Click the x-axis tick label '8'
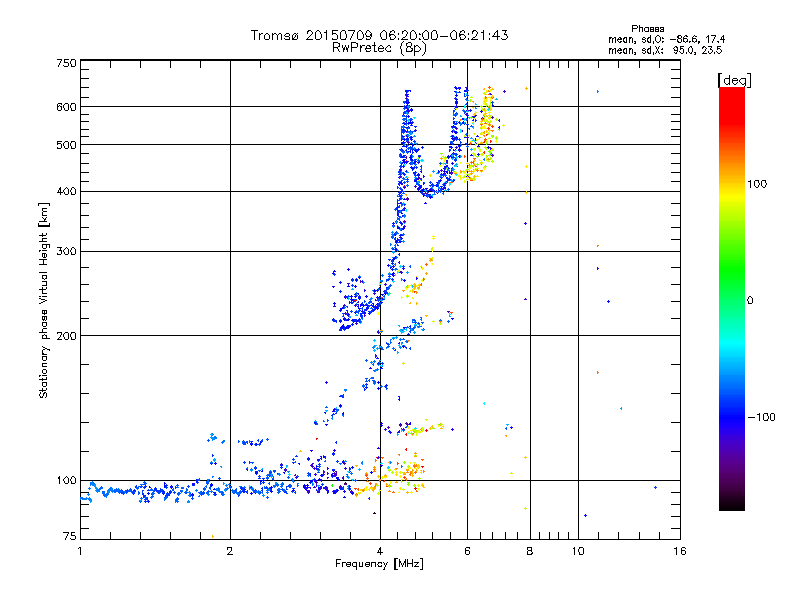This screenshot has height=600, width=800. coord(530,551)
